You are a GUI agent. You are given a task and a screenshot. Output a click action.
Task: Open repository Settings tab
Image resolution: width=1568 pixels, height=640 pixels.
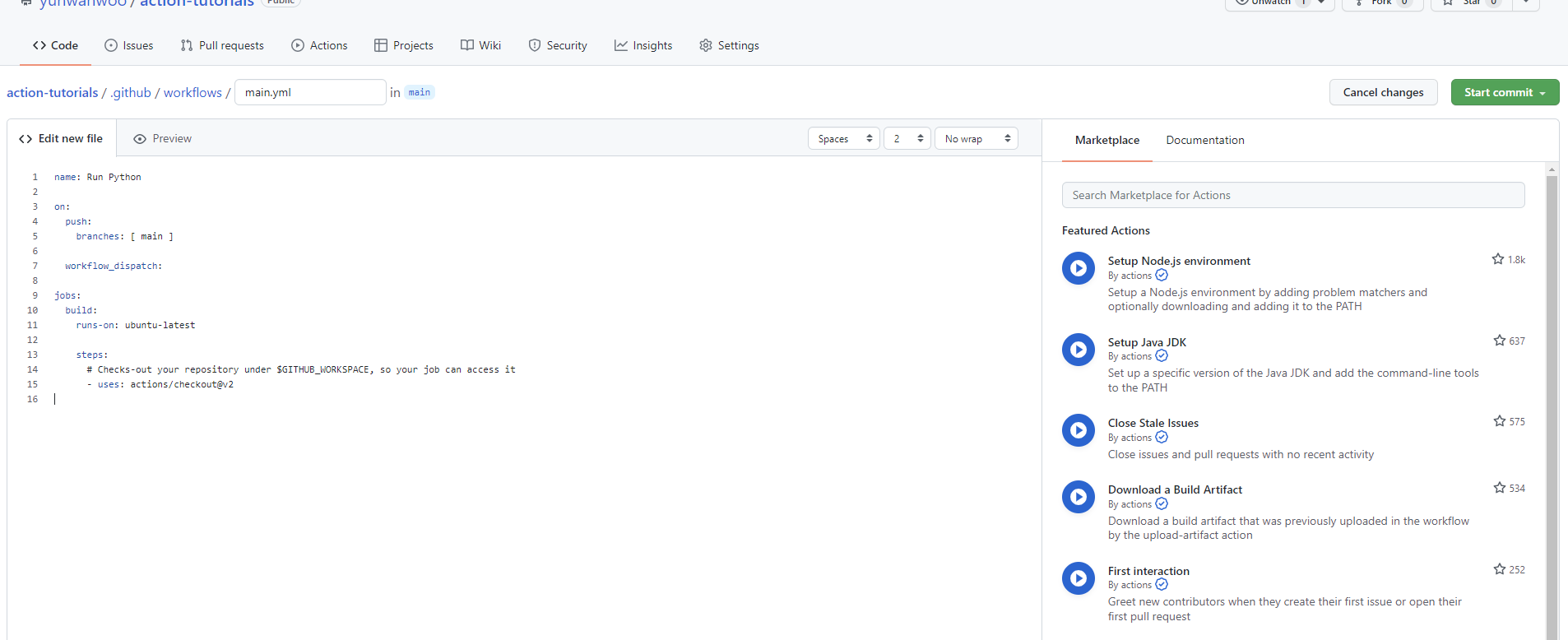[x=729, y=45]
